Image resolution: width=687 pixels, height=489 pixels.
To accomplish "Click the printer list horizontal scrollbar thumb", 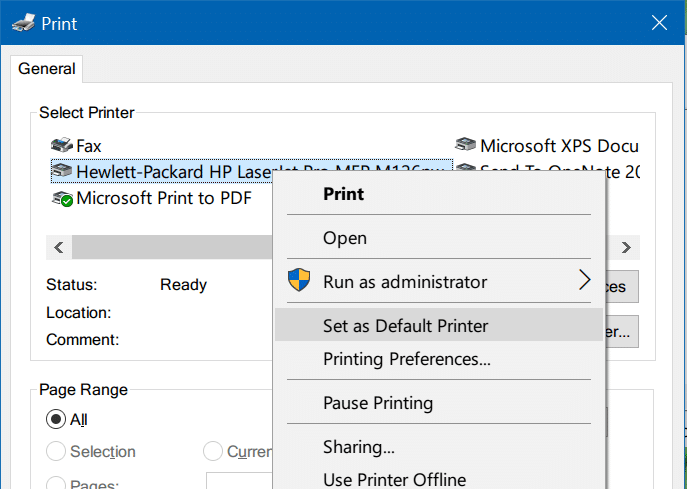I will tap(172, 247).
